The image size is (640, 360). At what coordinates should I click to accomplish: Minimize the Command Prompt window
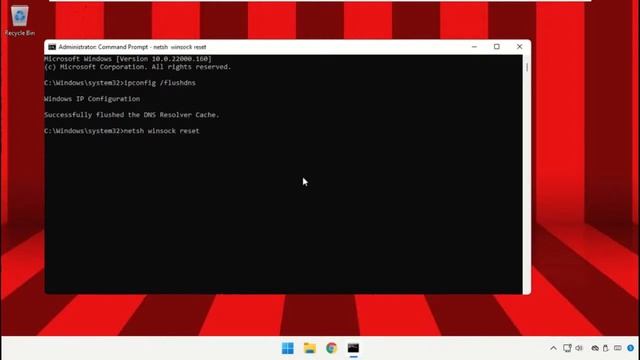click(x=474, y=47)
